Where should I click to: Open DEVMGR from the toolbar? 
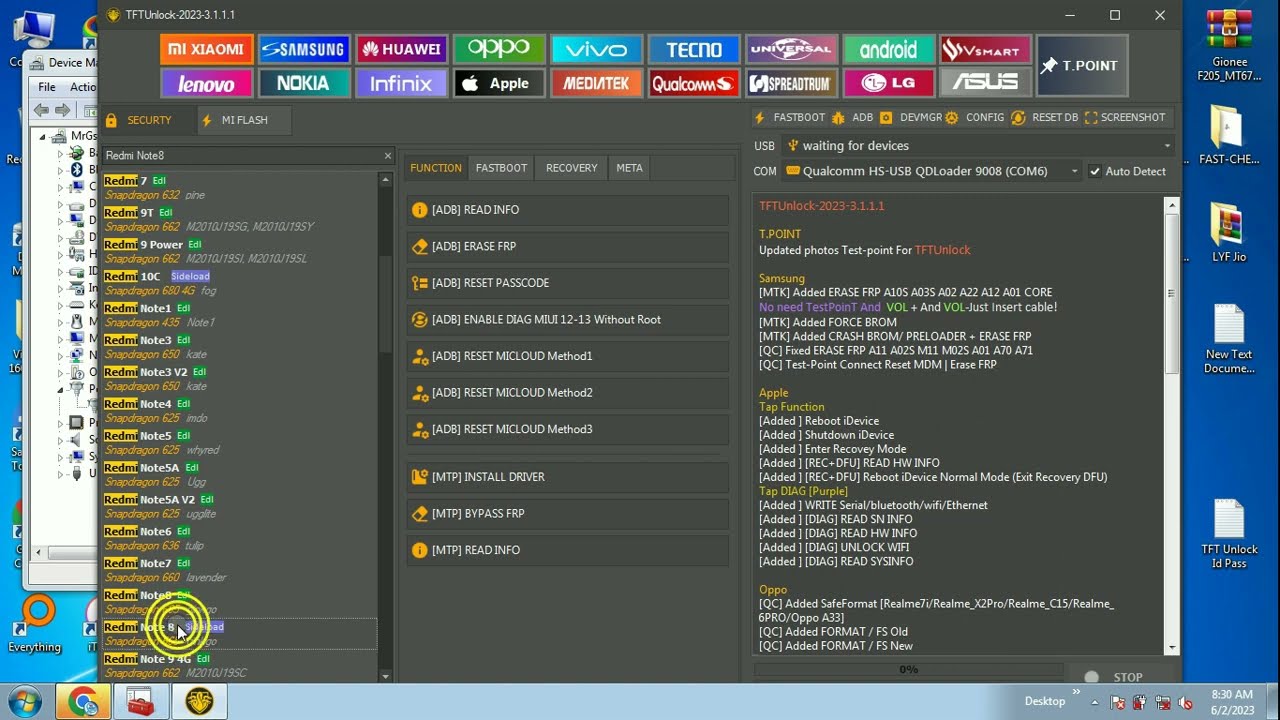912,118
